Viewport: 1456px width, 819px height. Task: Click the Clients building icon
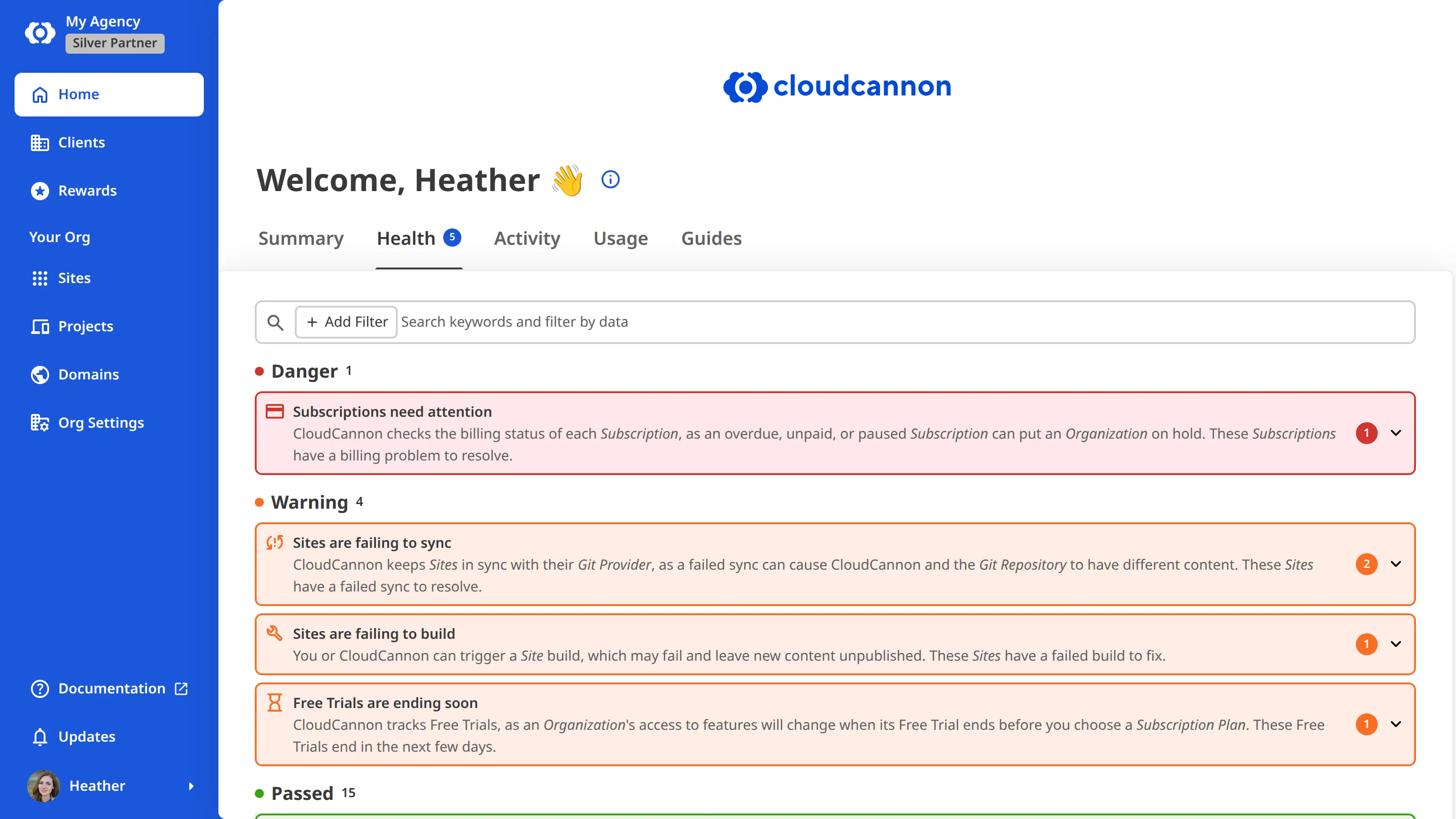[x=40, y=142]
